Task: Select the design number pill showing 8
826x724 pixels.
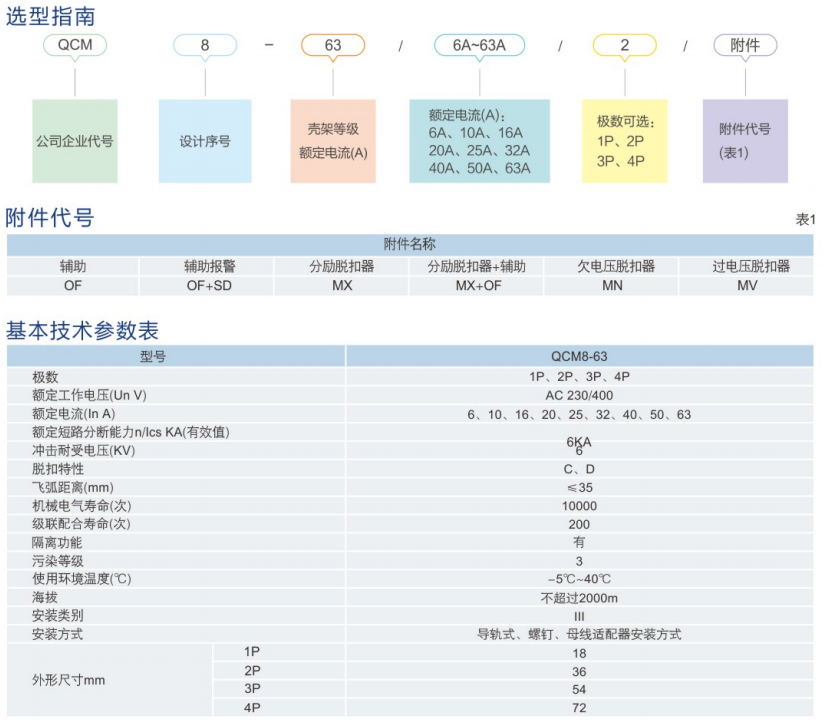Action: 205,45
